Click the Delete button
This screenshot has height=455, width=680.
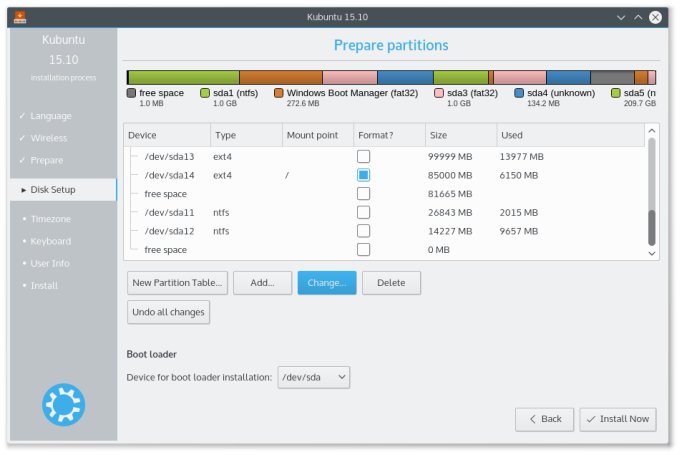tap(391, 283)
